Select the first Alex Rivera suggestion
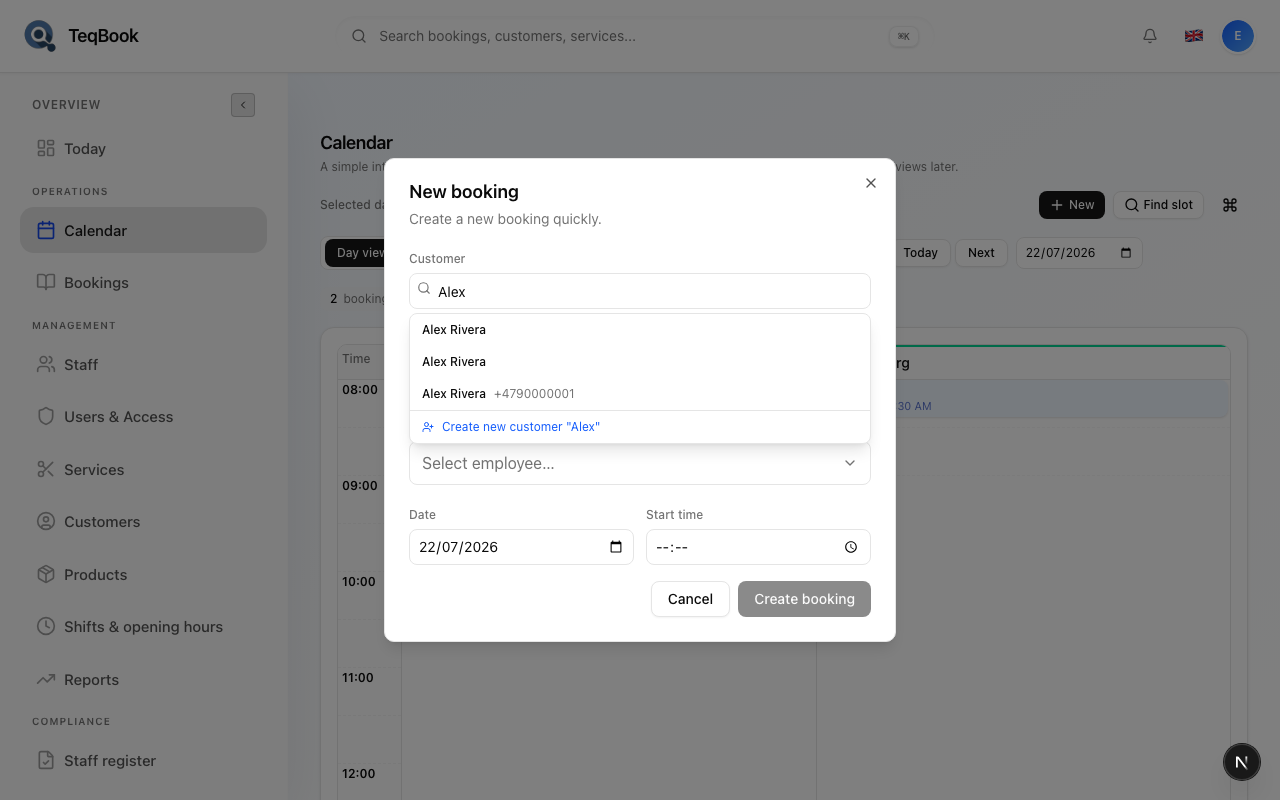The image size is (1280, 800). 640,330
